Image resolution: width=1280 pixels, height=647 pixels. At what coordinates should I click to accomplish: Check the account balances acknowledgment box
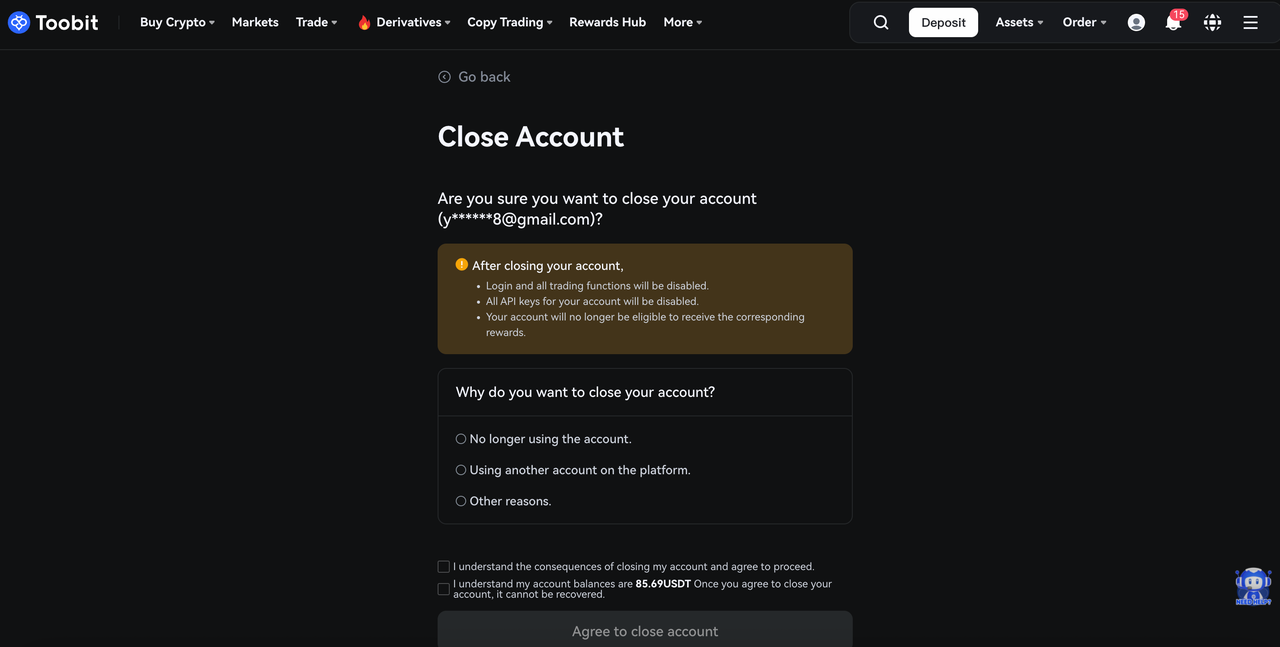444,589
